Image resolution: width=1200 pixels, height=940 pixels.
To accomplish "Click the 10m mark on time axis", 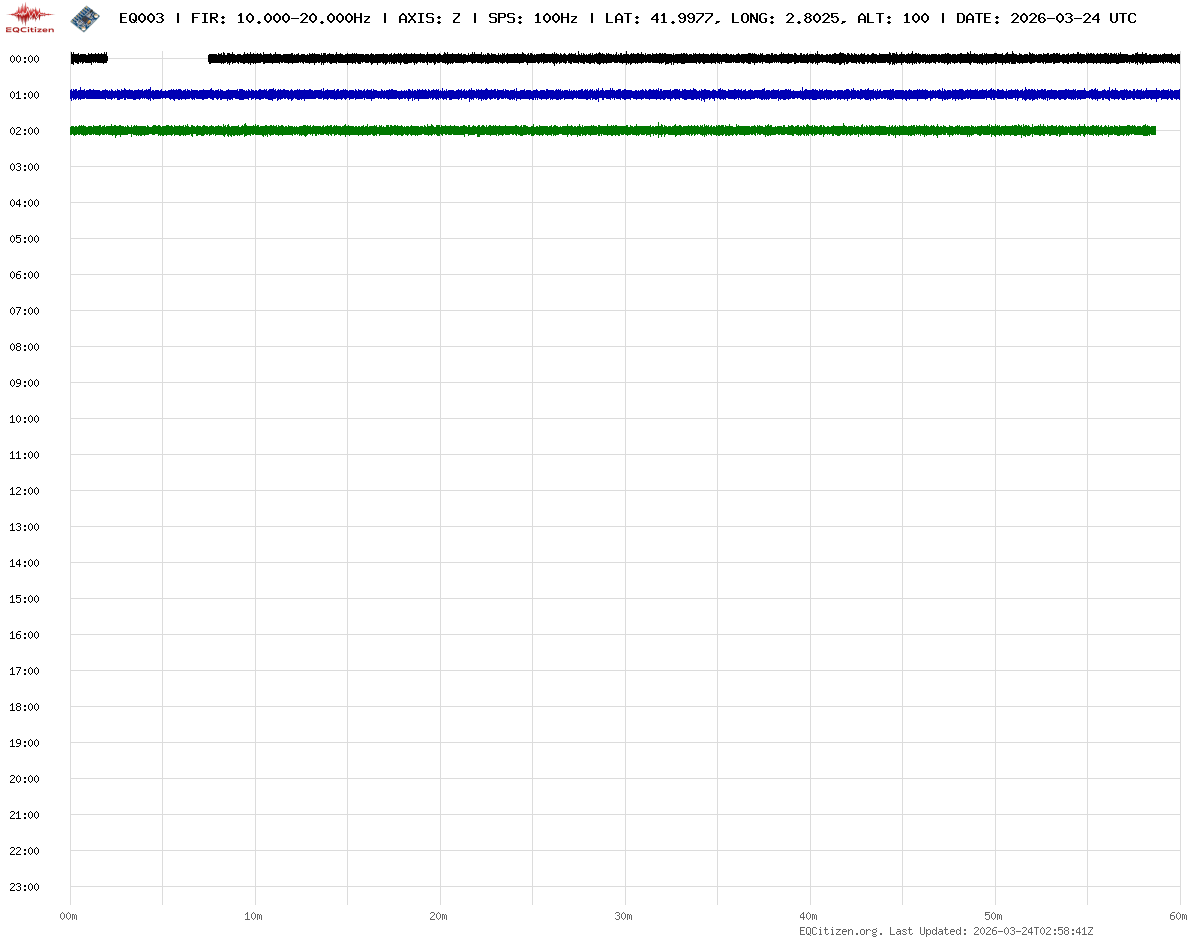I will (x=254, y=916).
